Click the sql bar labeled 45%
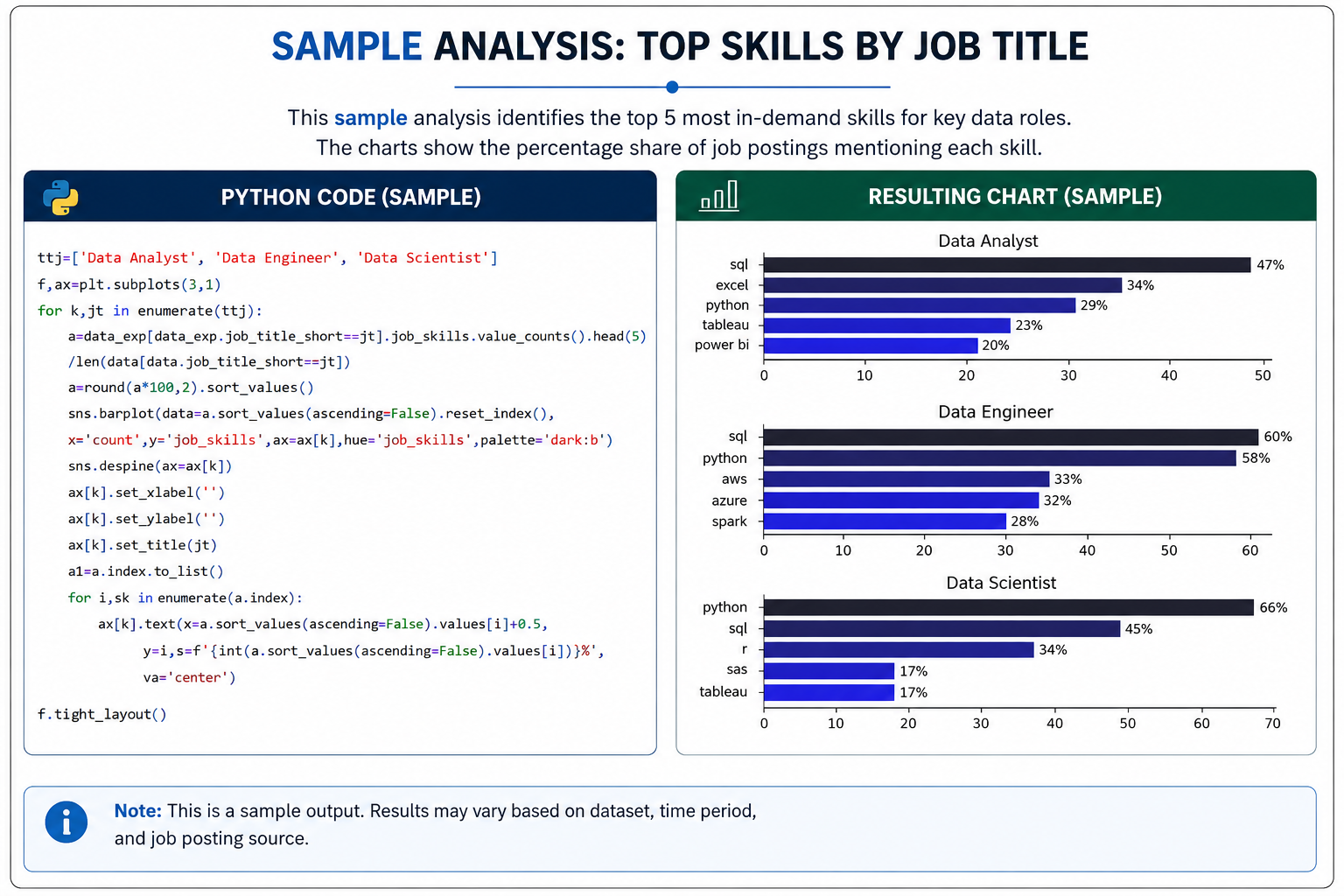The image size is (1344, 896). pos(941,628)
